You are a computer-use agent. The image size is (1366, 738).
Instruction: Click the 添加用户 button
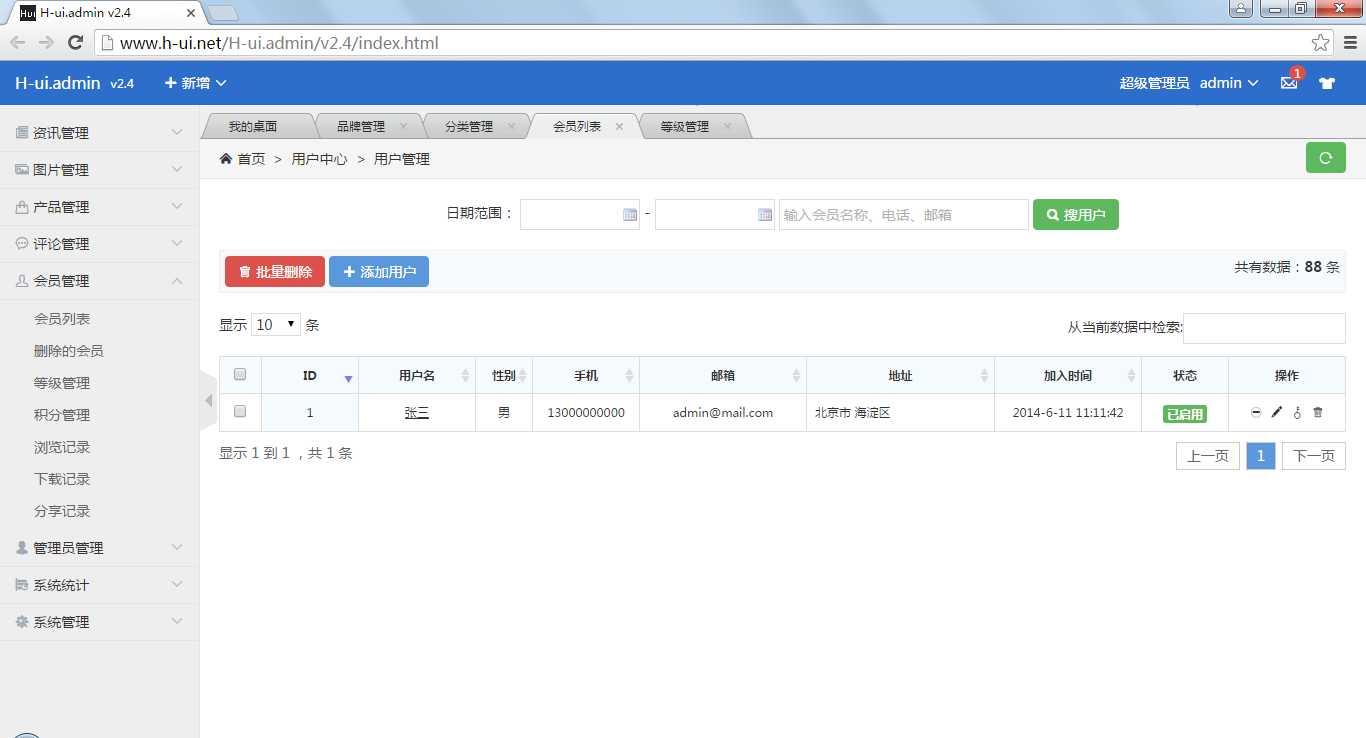(x=379, y=272)
